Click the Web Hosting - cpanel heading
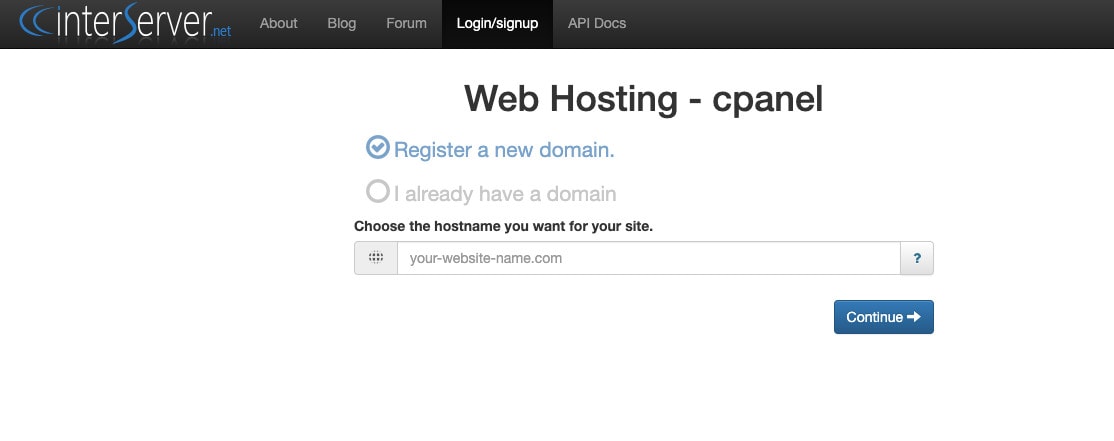 644,99
